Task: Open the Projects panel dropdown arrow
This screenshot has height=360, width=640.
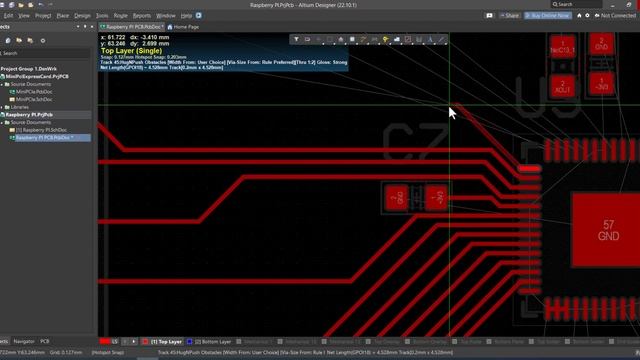Action: [78, 27]
